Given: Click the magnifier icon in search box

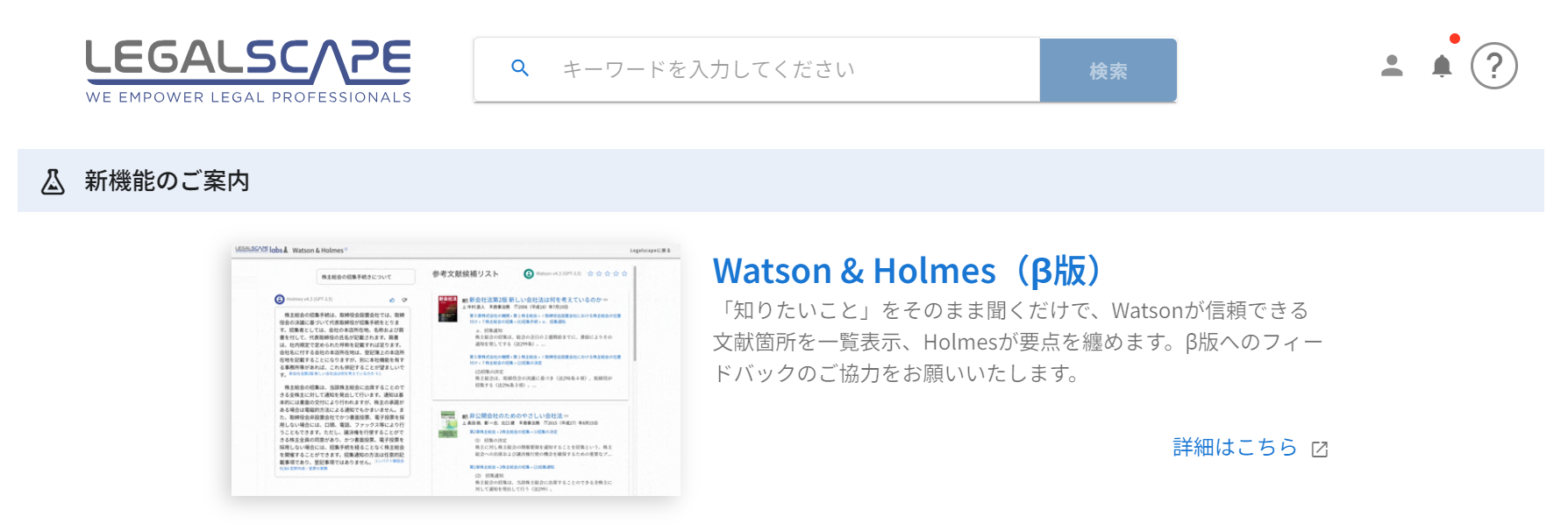Looking at the screenshot, I should (x=520, y=68).
